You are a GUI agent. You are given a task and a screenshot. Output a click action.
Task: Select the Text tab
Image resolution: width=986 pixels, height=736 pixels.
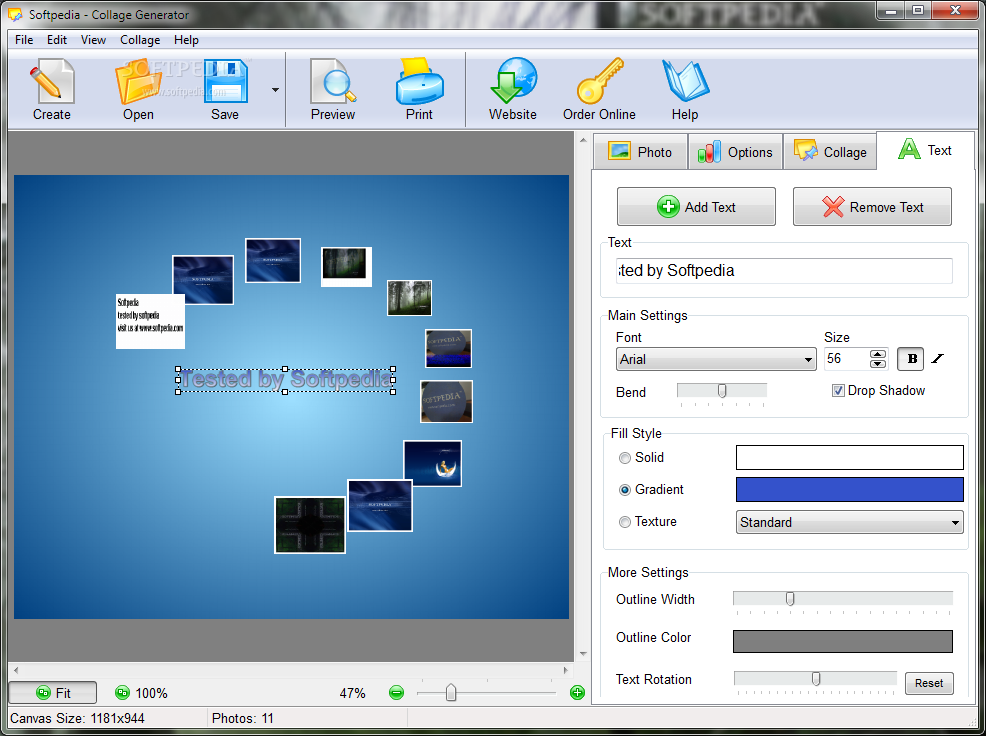(925, 150)
